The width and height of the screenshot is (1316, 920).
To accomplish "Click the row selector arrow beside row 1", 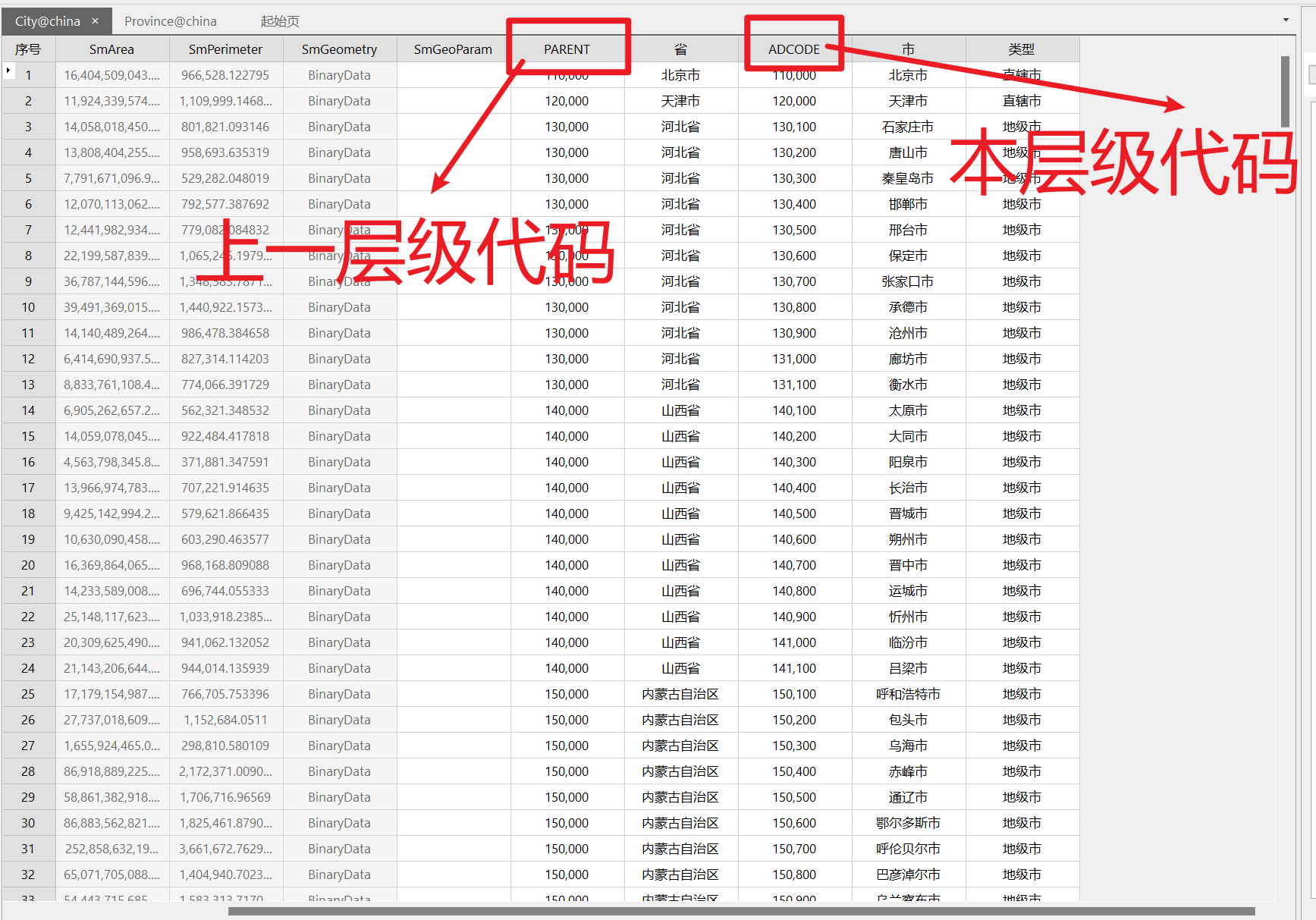I will pos(8,69).
